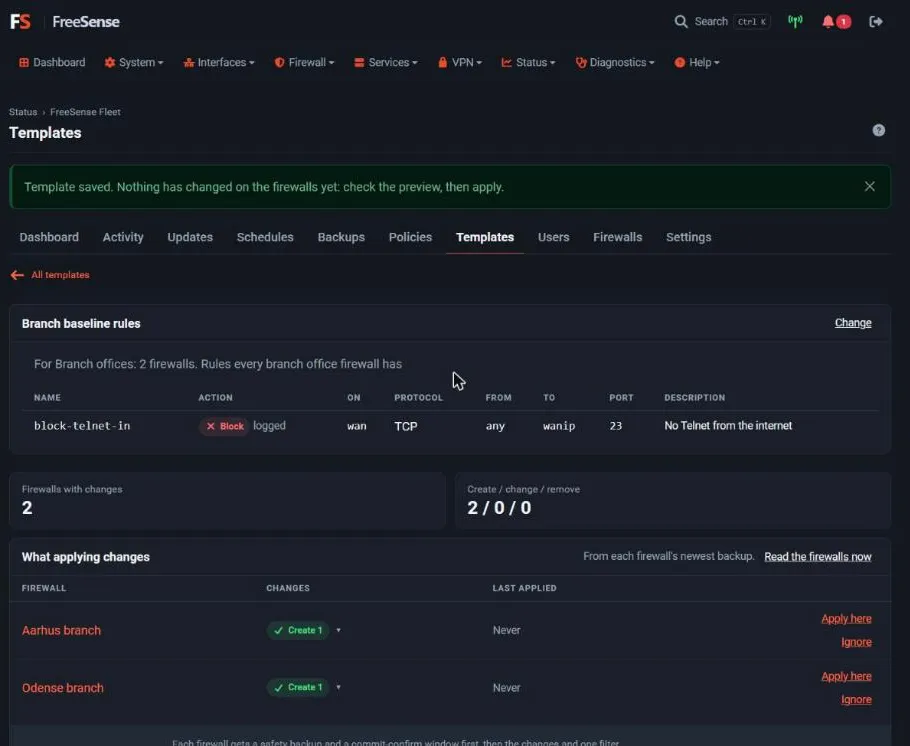Open search with the magnifier icon
The height and width of the screenshot is (746, 910).
[681, 21]
